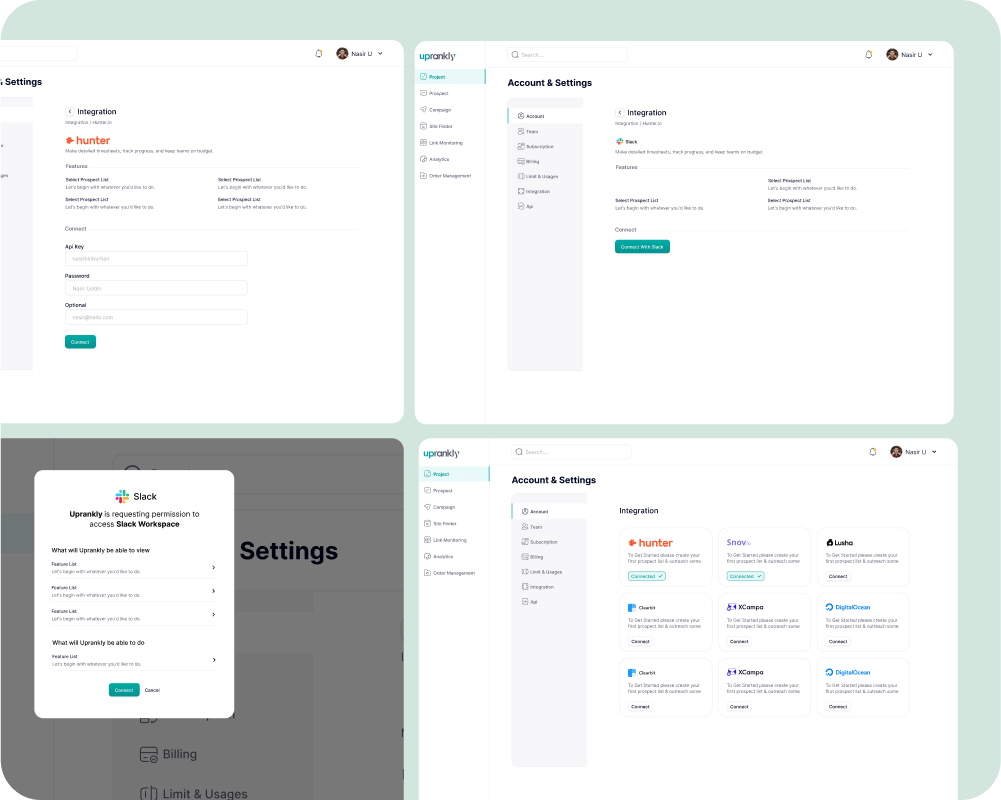Go back using the arrow beside Integration in Slack panel
Screen dimensions: 1001x800
(x=619, y=113)
